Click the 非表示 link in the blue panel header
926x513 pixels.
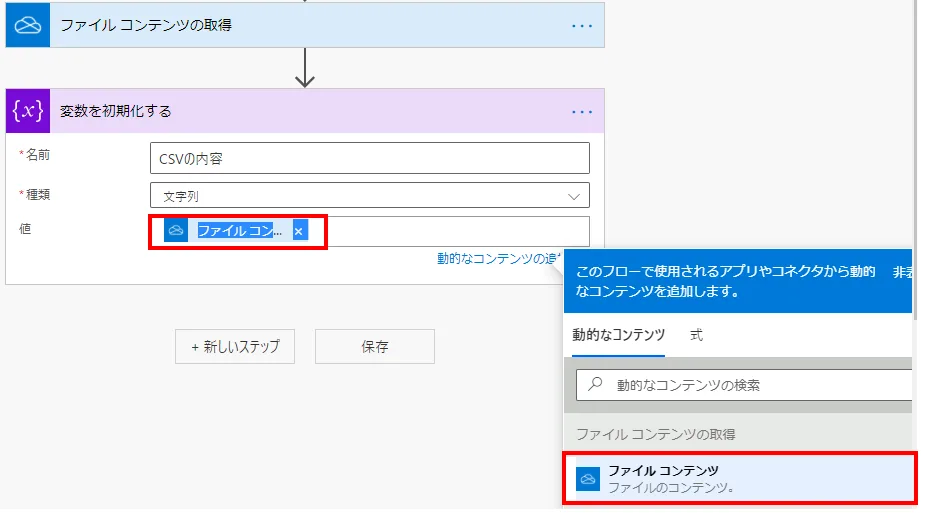(x=902, y=272)
